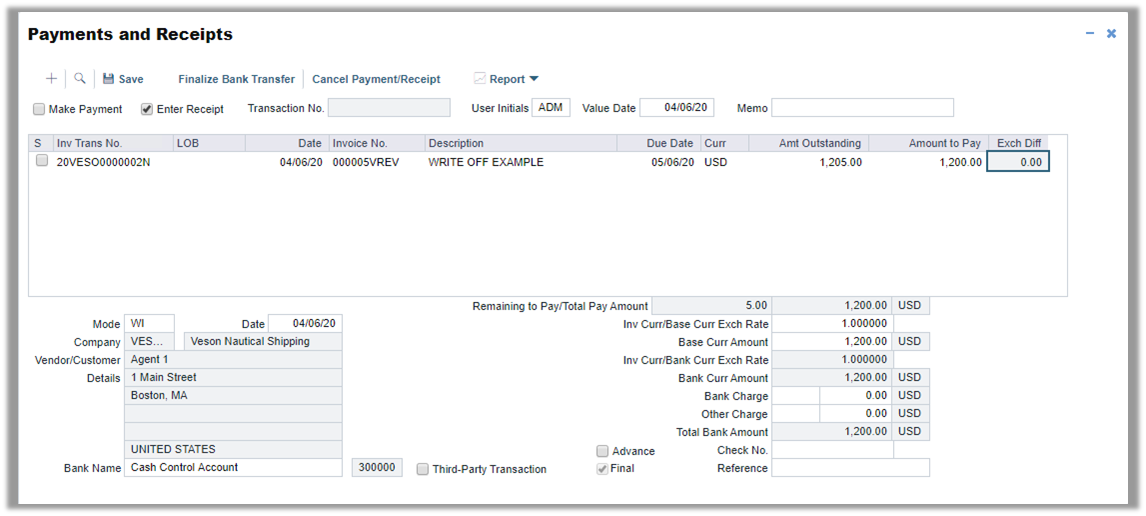Toggle the Enter Receipt checkbox
This screenshot has height=516, width=1146.
(x=147, y=109)
